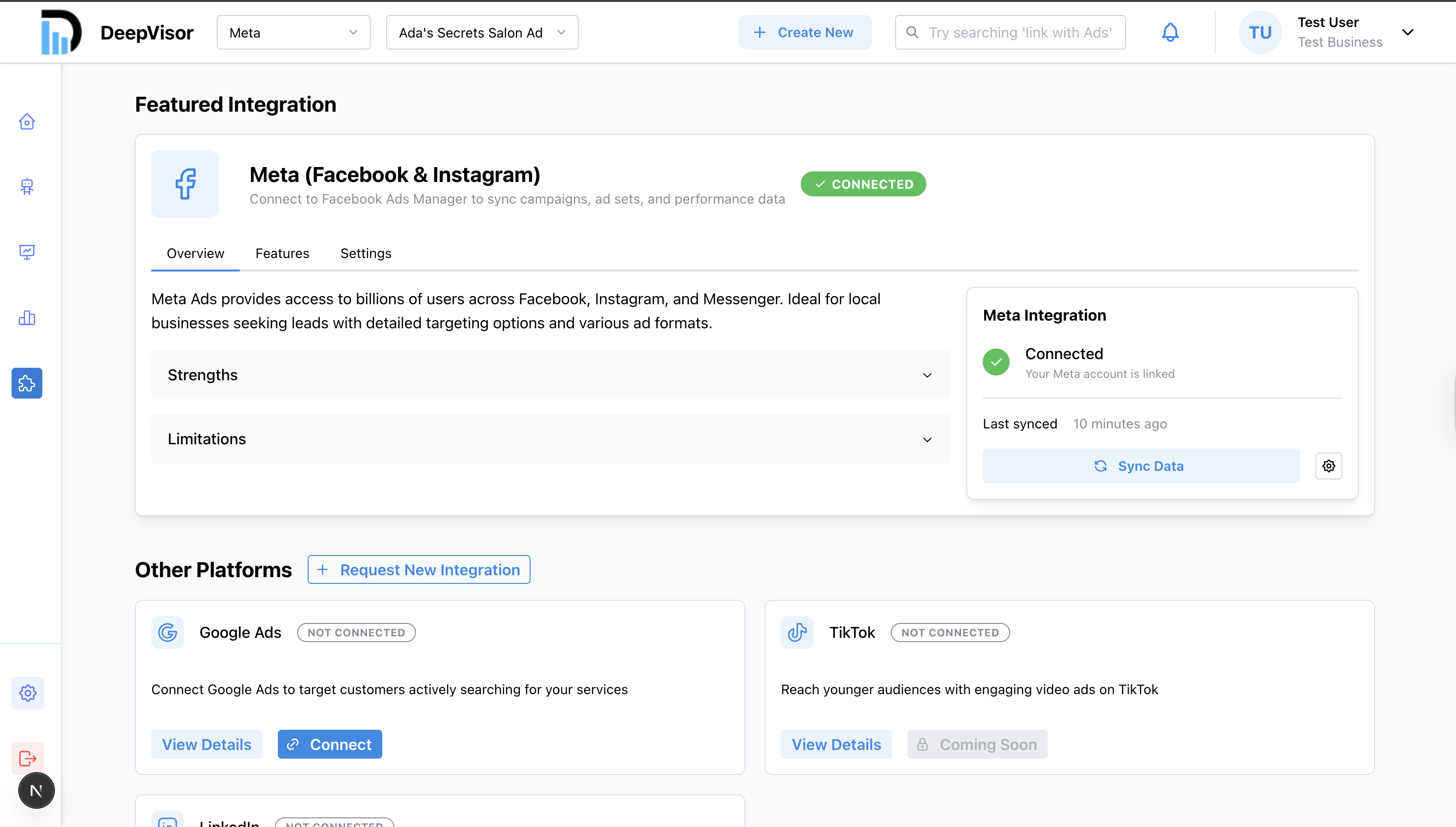Viewport: 1456px width, 827px height.
Task: Click the AI robot sidebar icon
Action: point(26,186)
